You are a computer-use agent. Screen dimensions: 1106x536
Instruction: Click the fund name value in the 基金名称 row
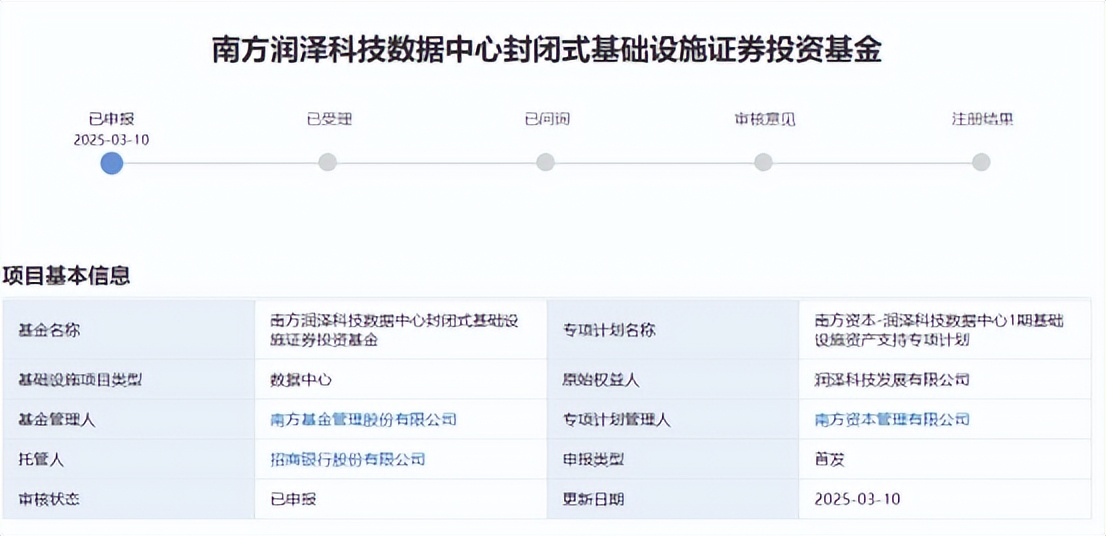tap(395, 330)
